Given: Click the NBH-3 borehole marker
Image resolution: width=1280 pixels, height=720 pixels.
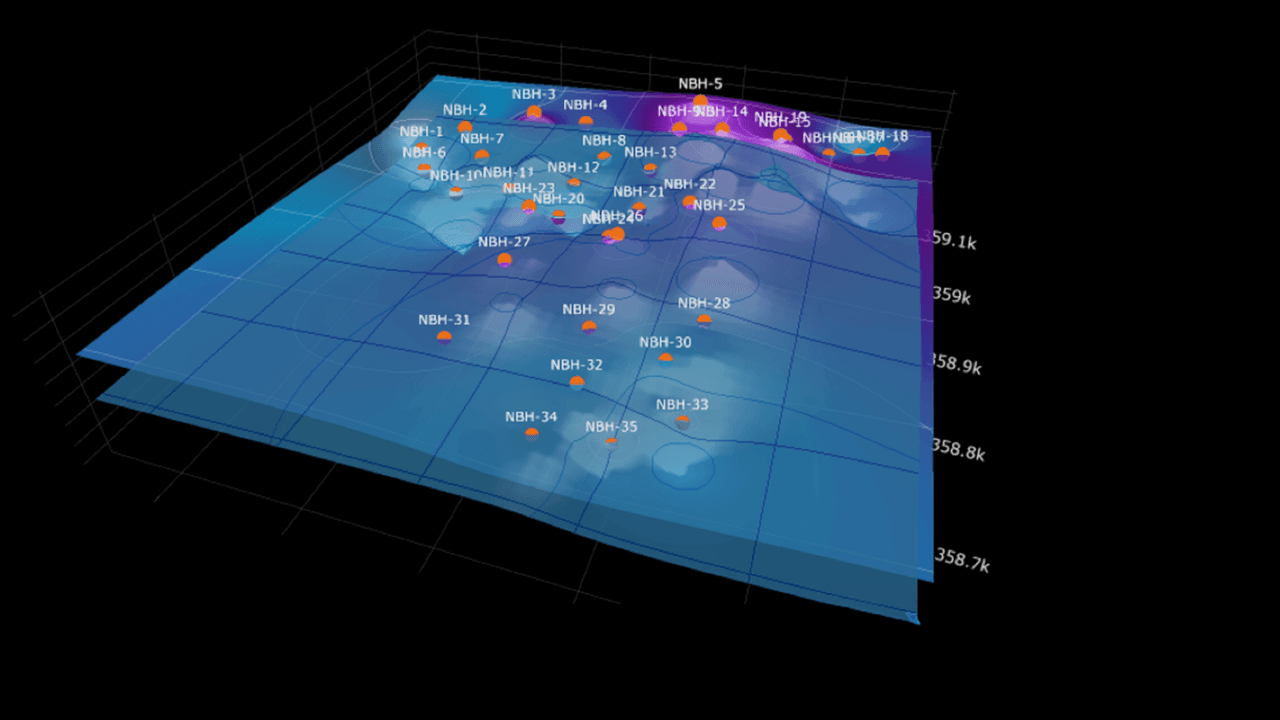Looking at the screenshot, I should coord(534,112).
